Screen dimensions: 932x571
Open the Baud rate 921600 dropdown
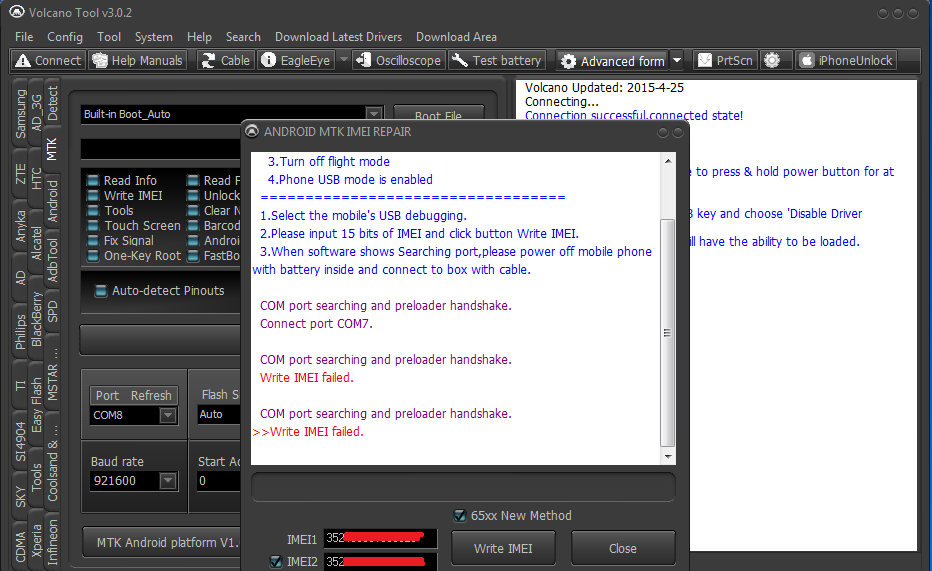pos(167,481)
